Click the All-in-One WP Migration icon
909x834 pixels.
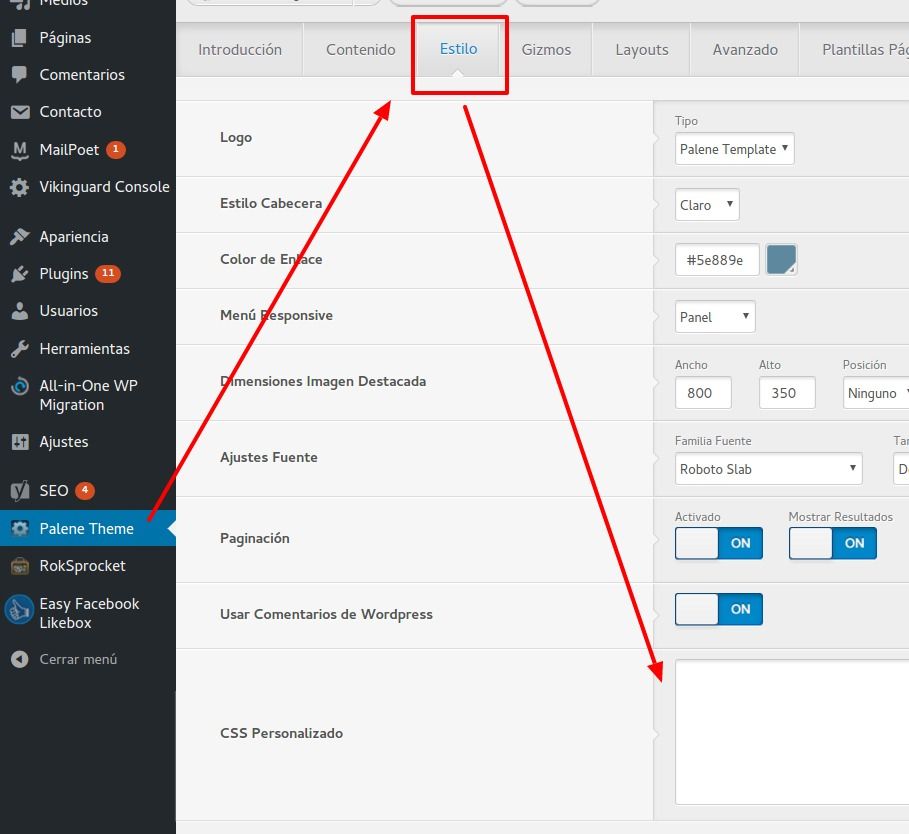19,386
